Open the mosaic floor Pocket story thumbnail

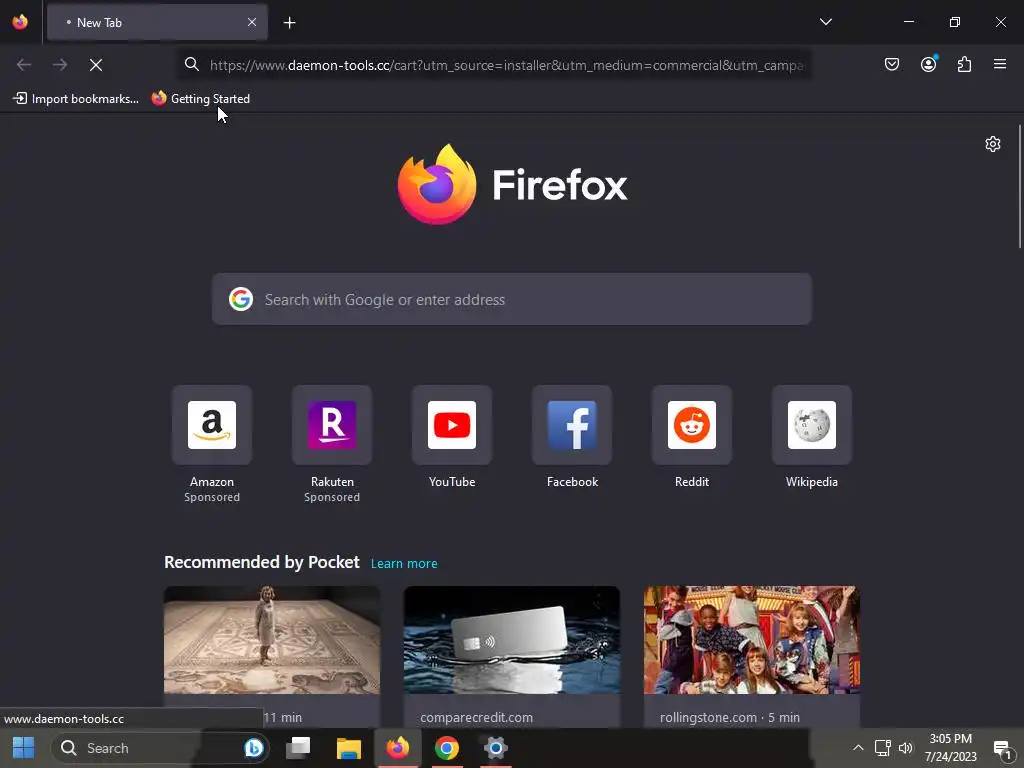pos(272,640)
